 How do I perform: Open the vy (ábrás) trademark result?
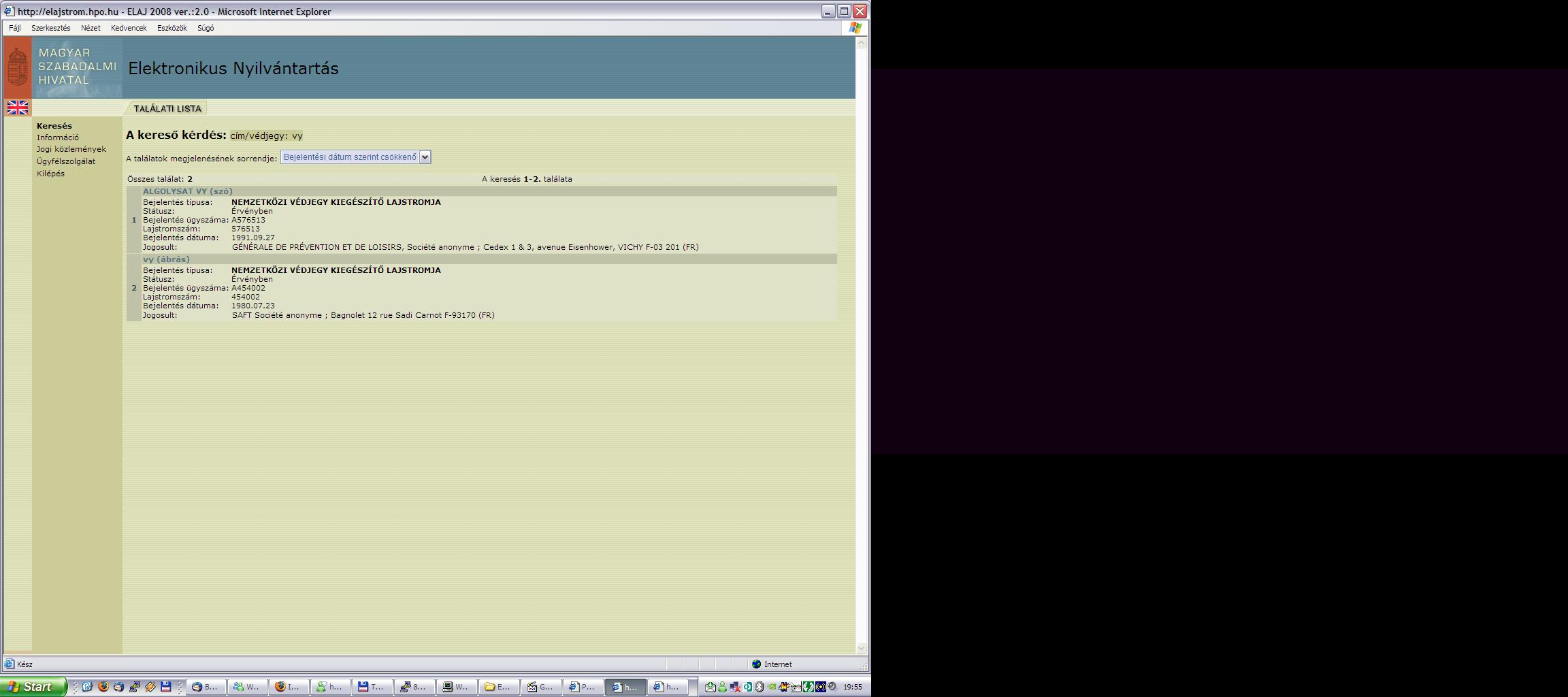tap(166, 259)
